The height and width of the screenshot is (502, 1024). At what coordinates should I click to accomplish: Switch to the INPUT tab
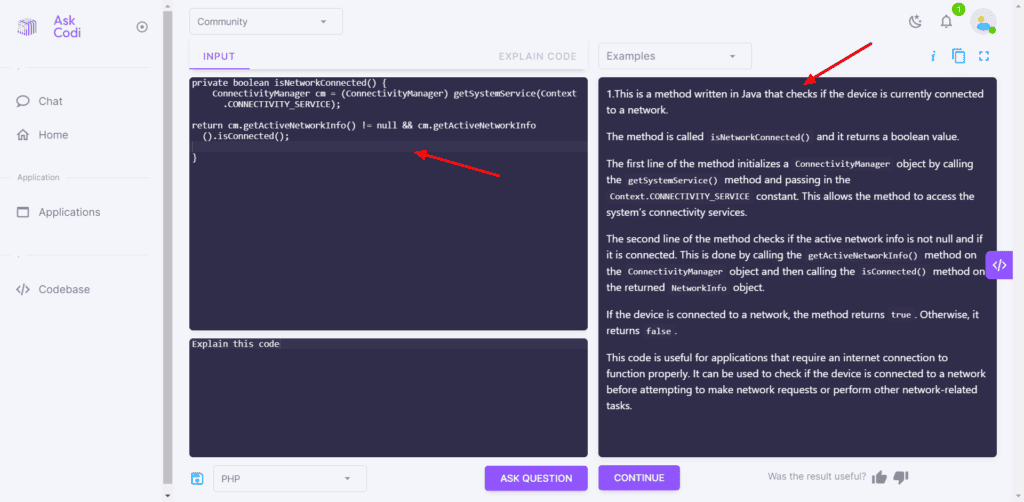[x=219, y=56]
